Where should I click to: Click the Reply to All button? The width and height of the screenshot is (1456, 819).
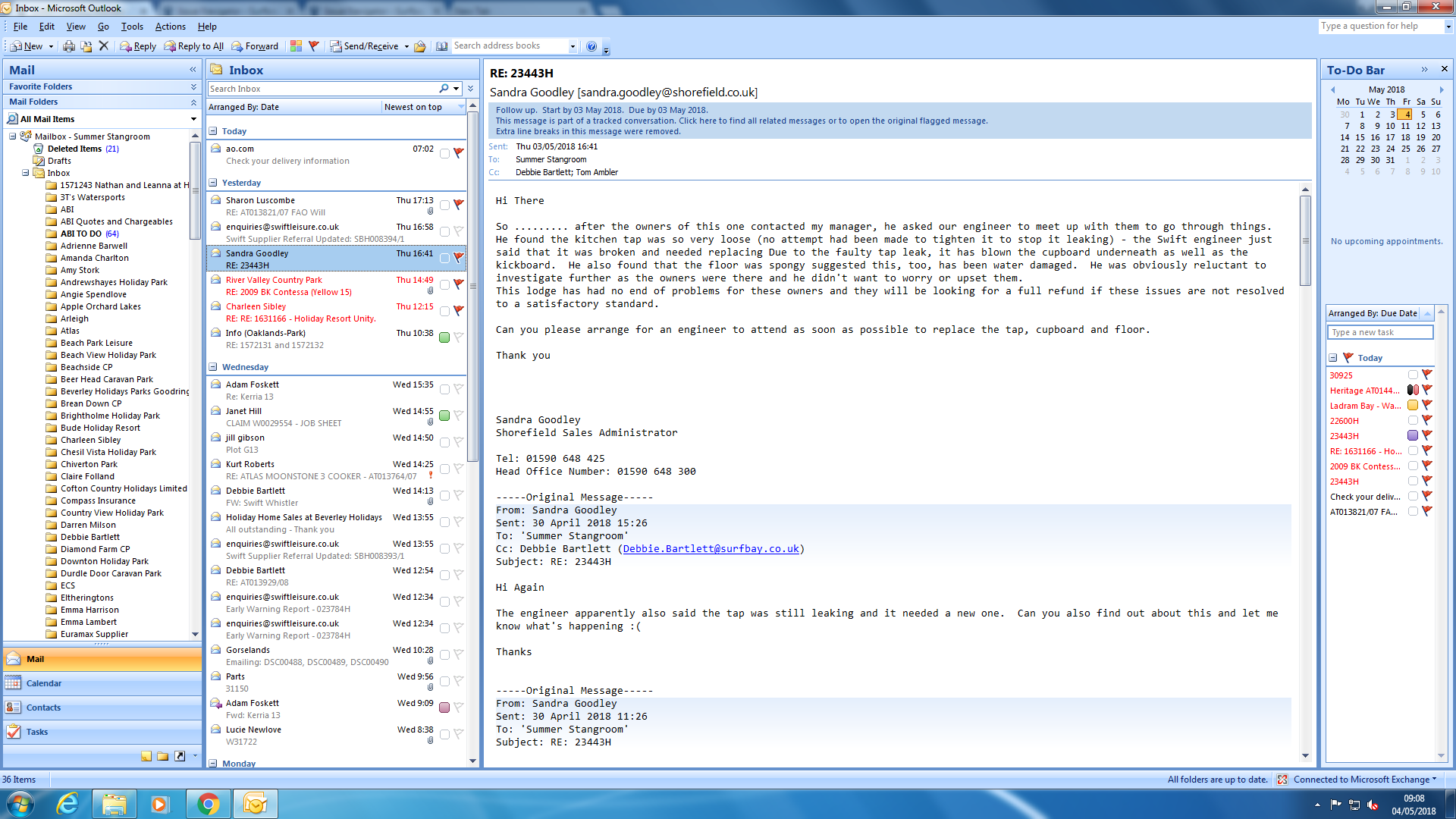coord(194,46)
